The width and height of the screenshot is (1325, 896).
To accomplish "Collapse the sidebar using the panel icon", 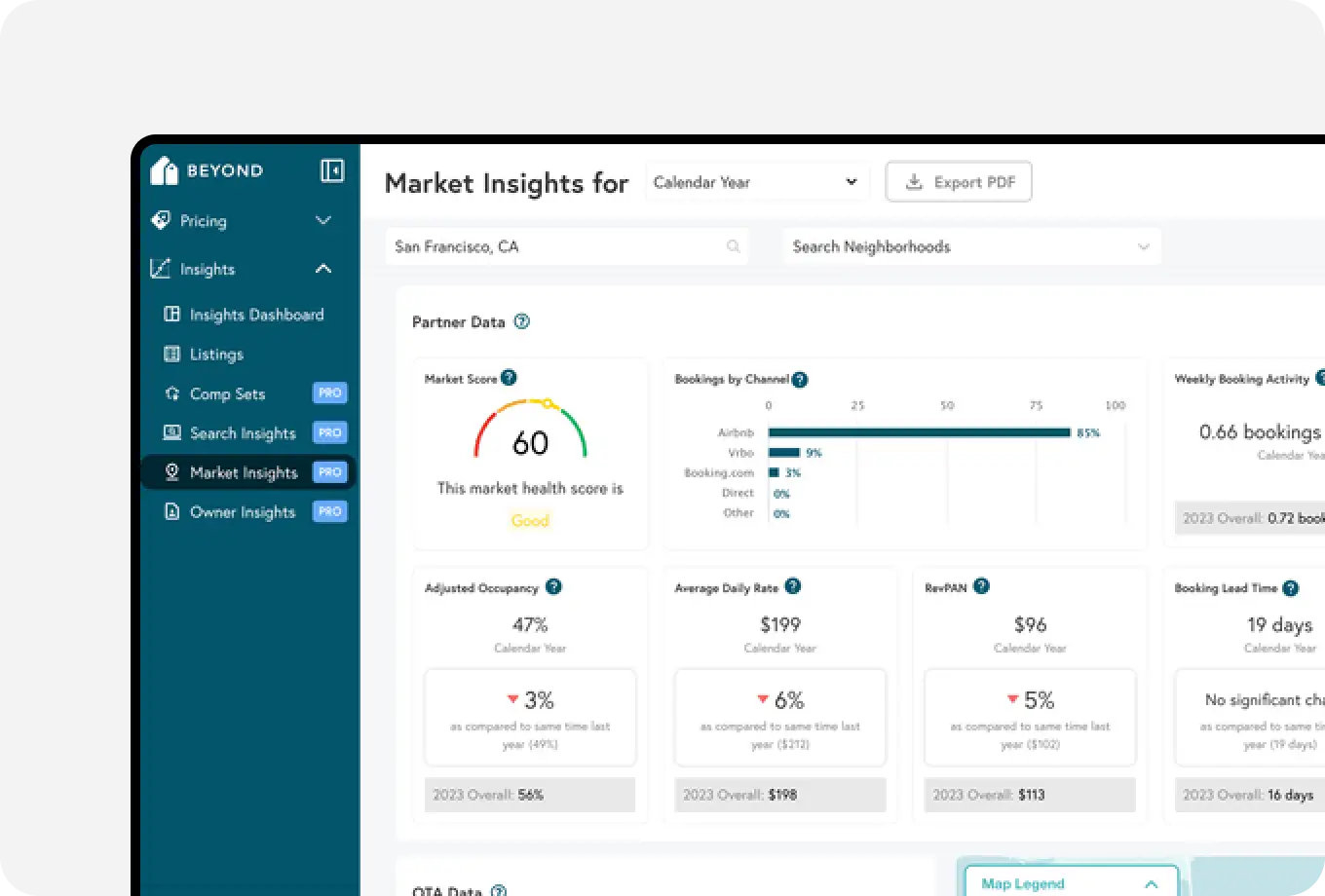I will pos(331,170).
